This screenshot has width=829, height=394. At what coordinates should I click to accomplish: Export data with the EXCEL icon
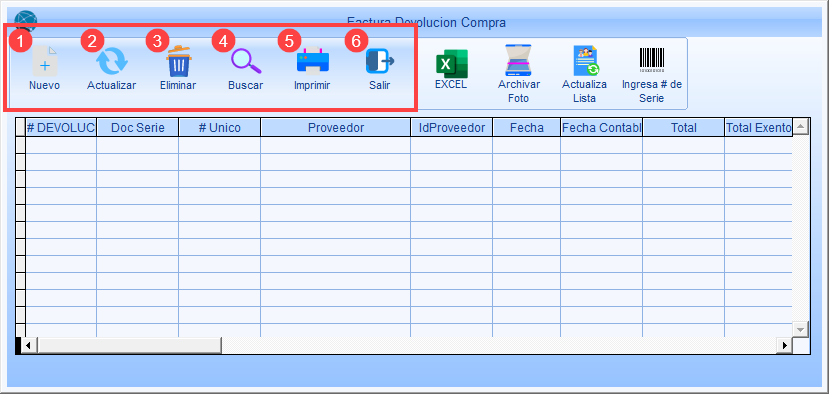click(x=452, y=63)
